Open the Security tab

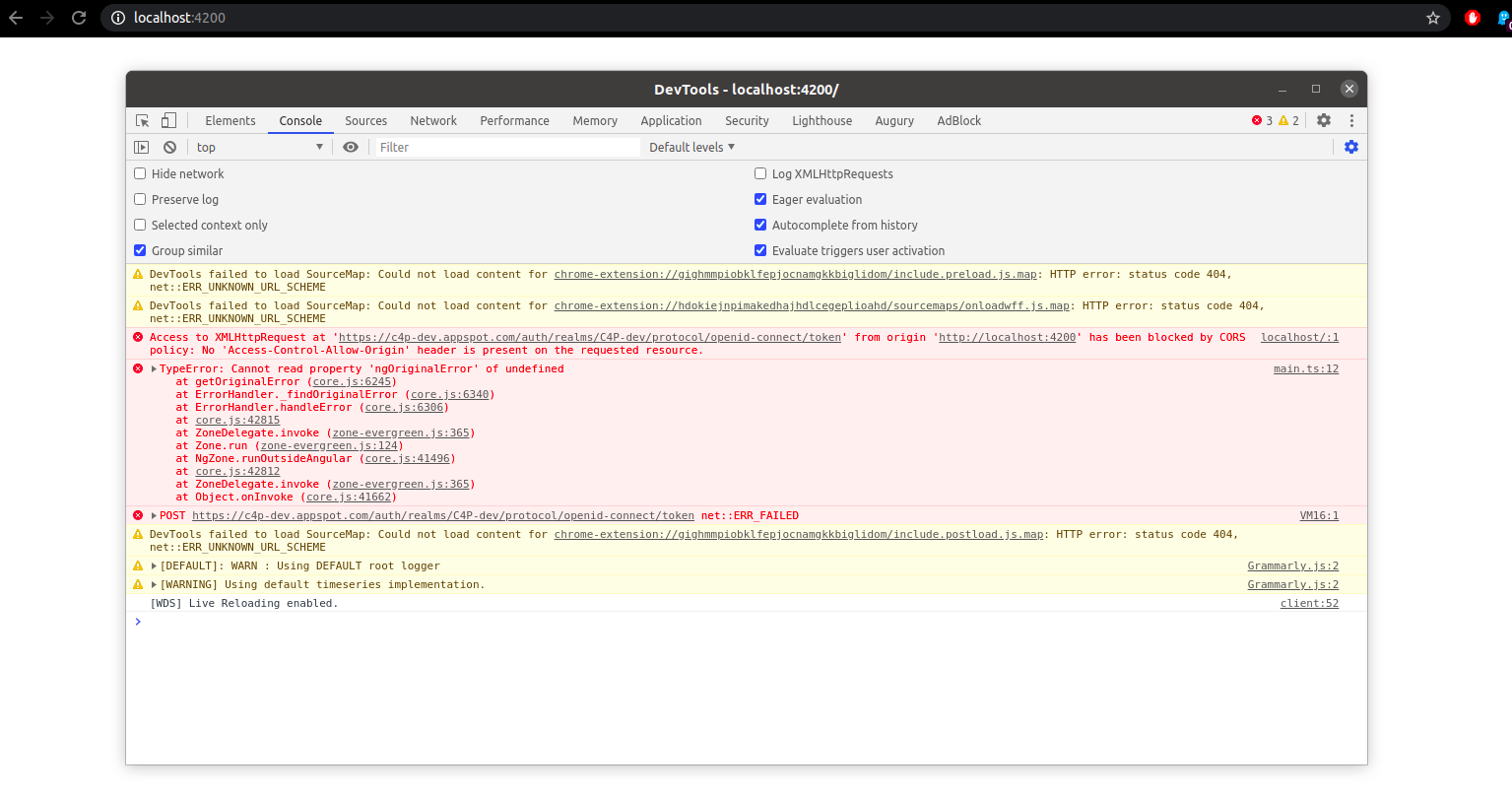coord(747,120)
